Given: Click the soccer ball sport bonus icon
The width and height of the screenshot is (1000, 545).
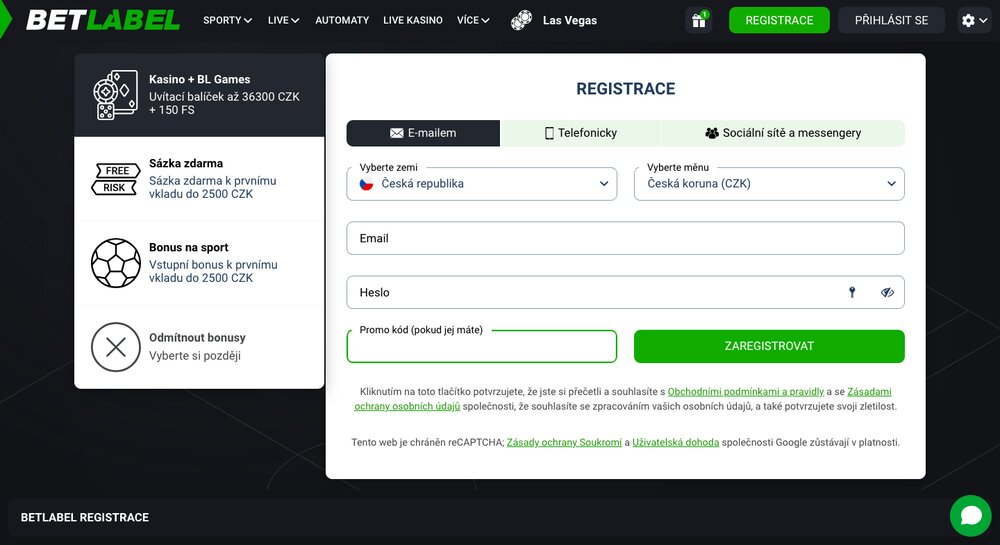Looking at the screenshot, I should (x=115, y=263).
